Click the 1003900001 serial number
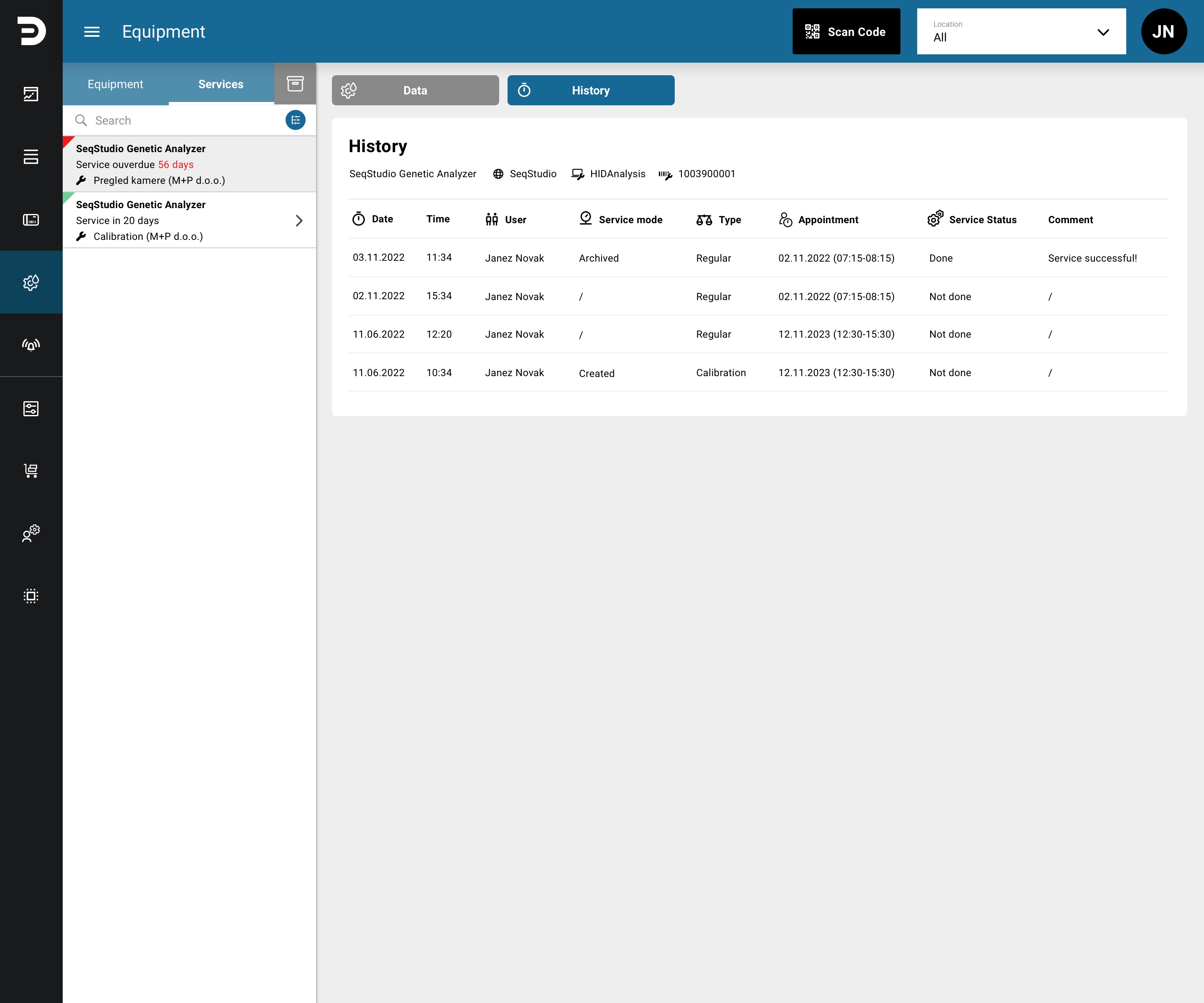The image size is (1204, 1003). (707, 174)
